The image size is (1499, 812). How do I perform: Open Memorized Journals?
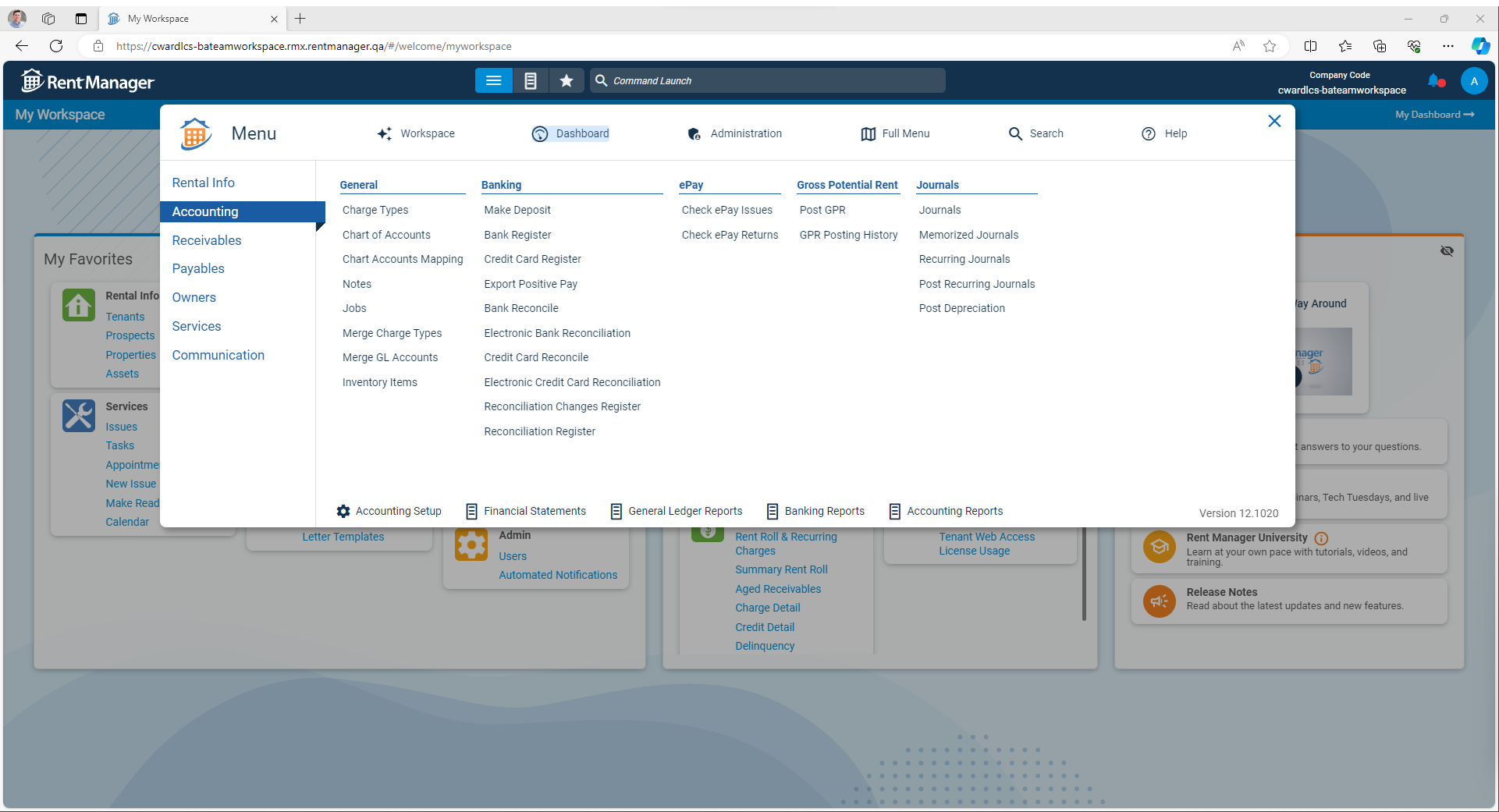pyautogui.click(x=968, y=235)
